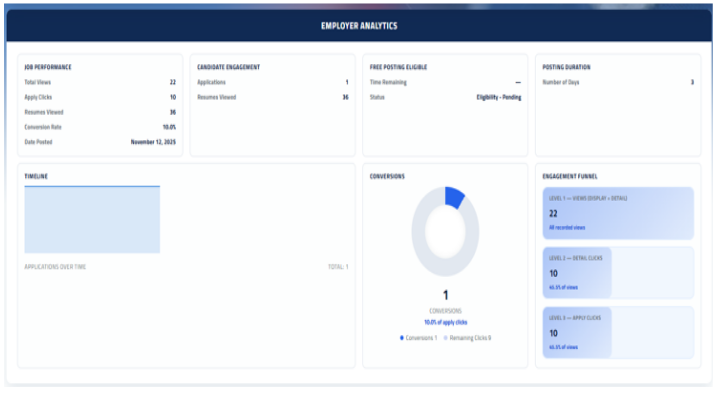Screen dimensions: 719x393
Task: Select the Total Views label in Job Performance
Action: [38, 82]
